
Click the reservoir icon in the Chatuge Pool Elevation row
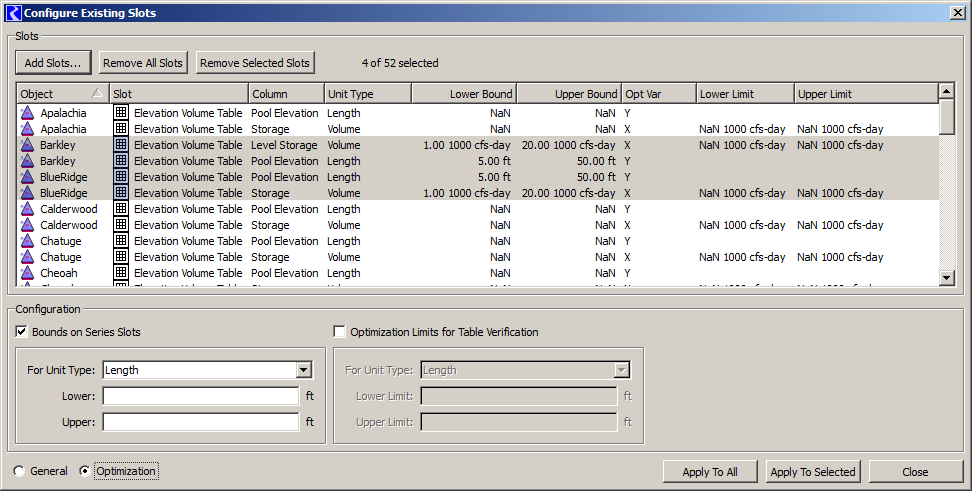(27, 241)
